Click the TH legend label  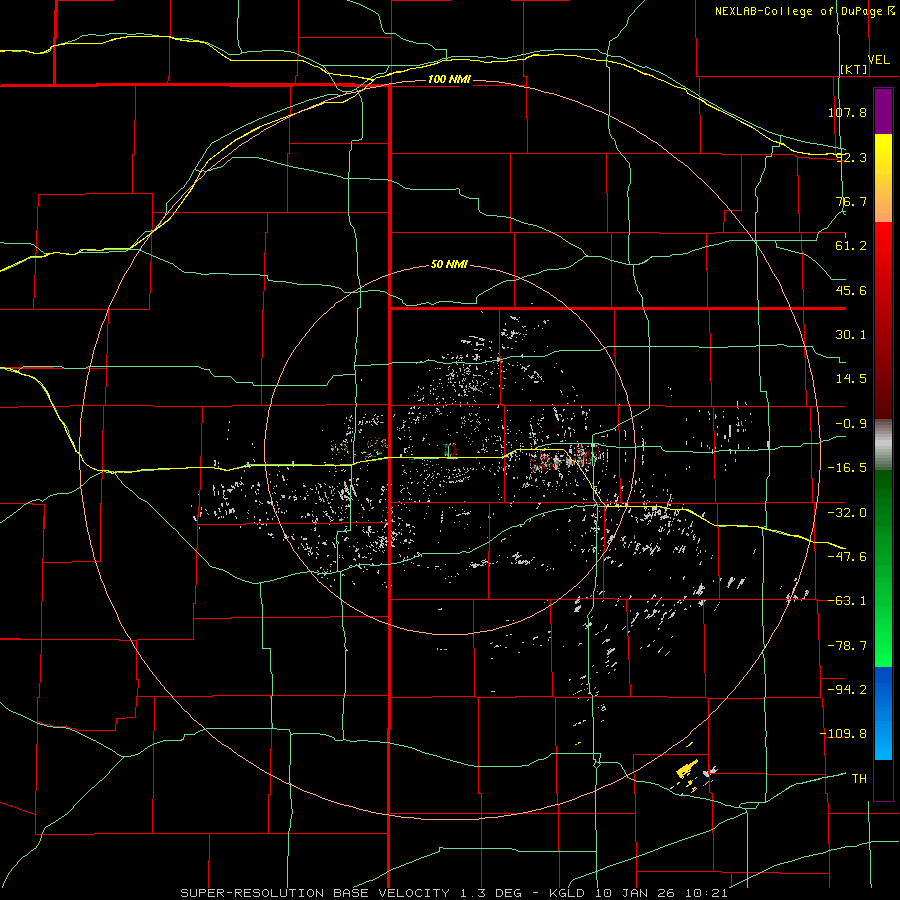859,778
